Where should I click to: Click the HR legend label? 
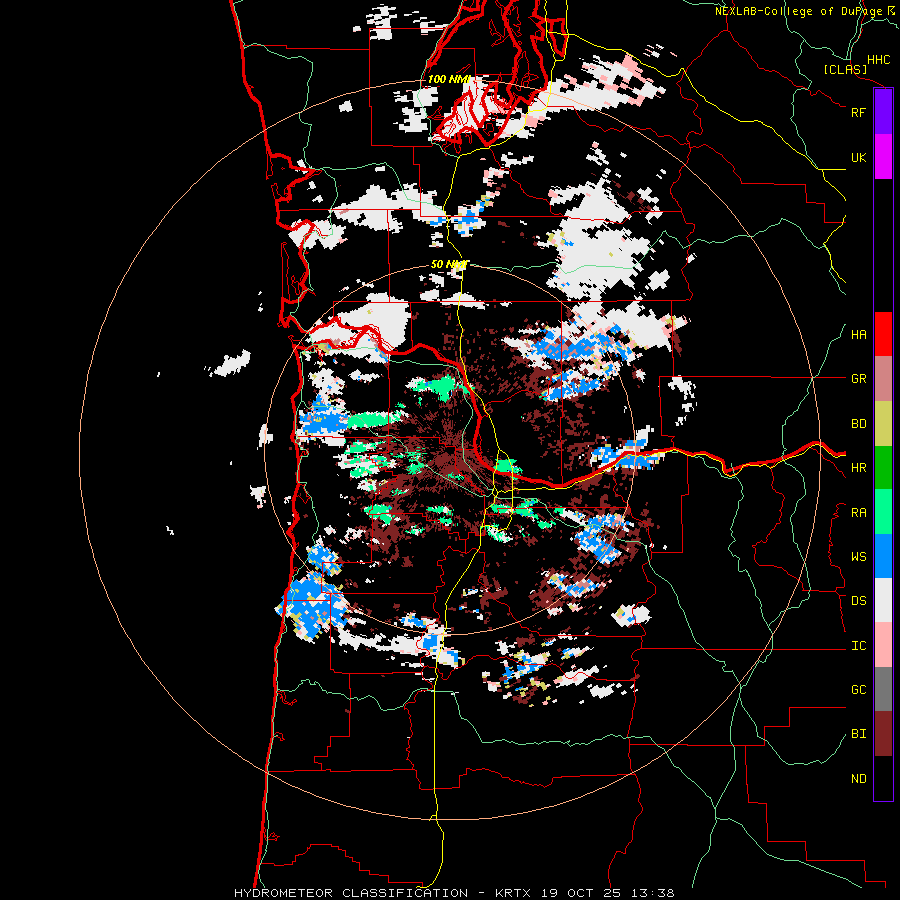click(858, 468)
